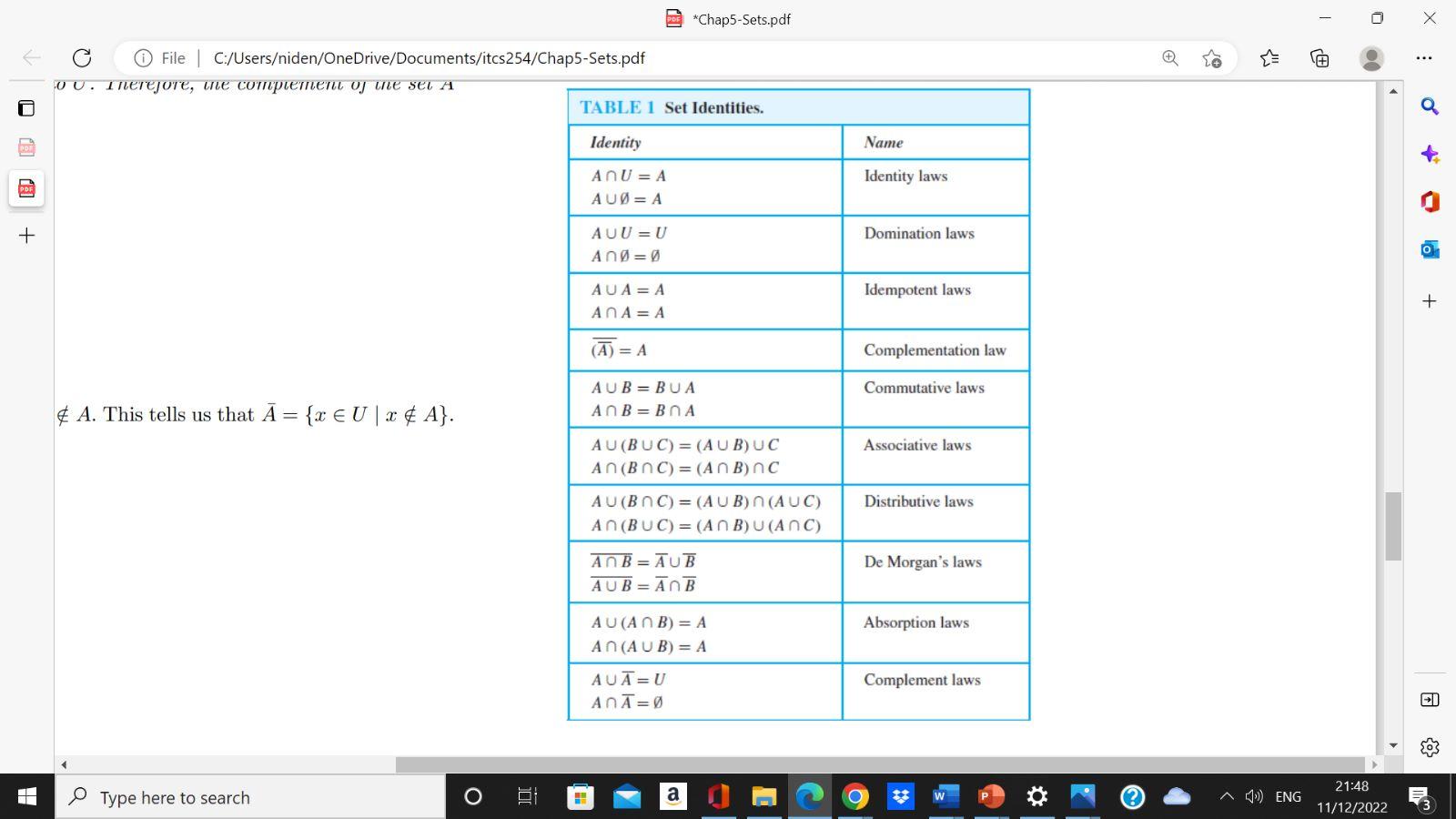Click inside the address bar
Image resolution: width=1456 pixels, height=819 pixels.
[637, 57]
